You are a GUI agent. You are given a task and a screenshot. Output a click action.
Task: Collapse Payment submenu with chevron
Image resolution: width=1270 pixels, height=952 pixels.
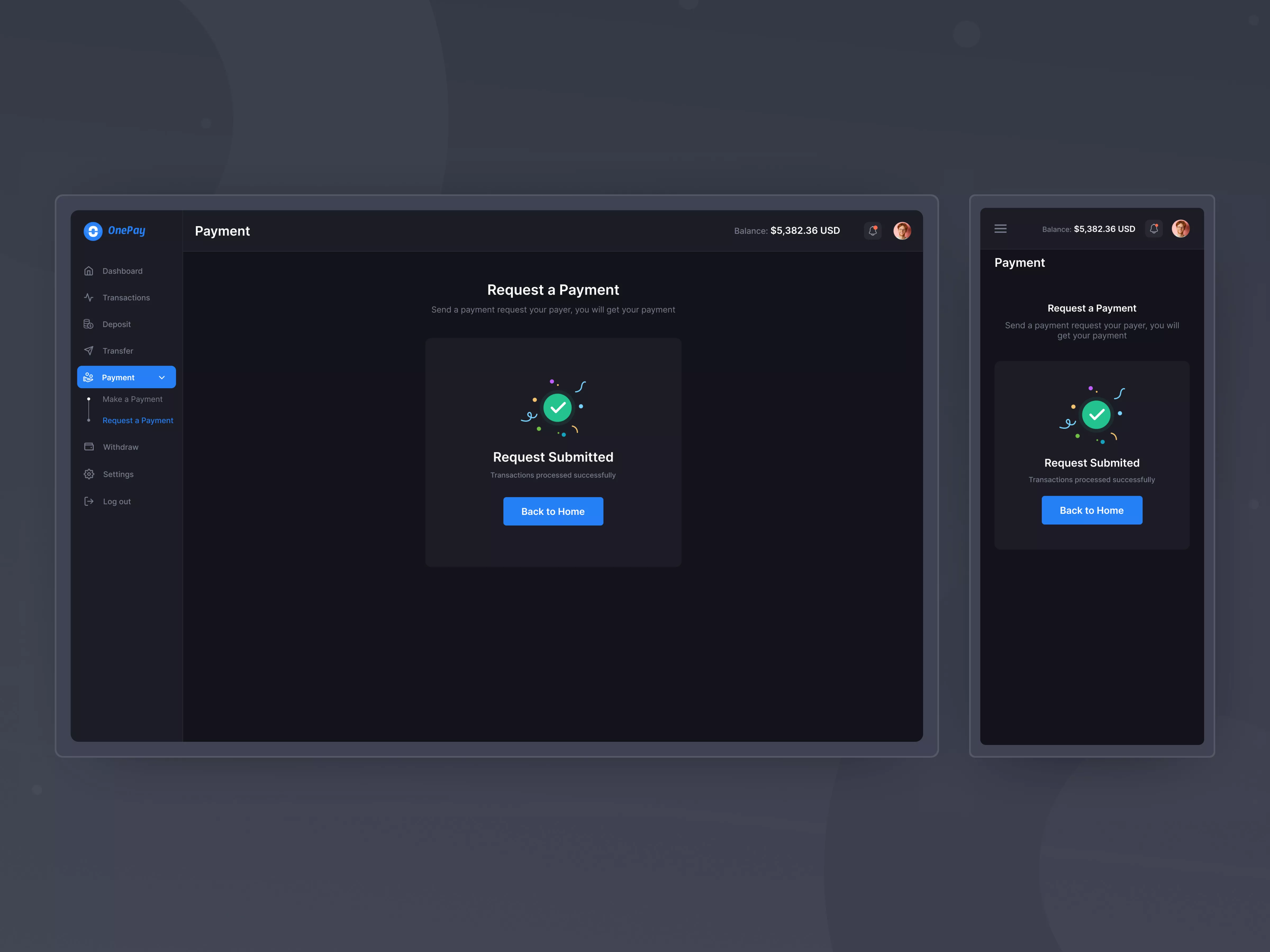(x=162, y=377)
